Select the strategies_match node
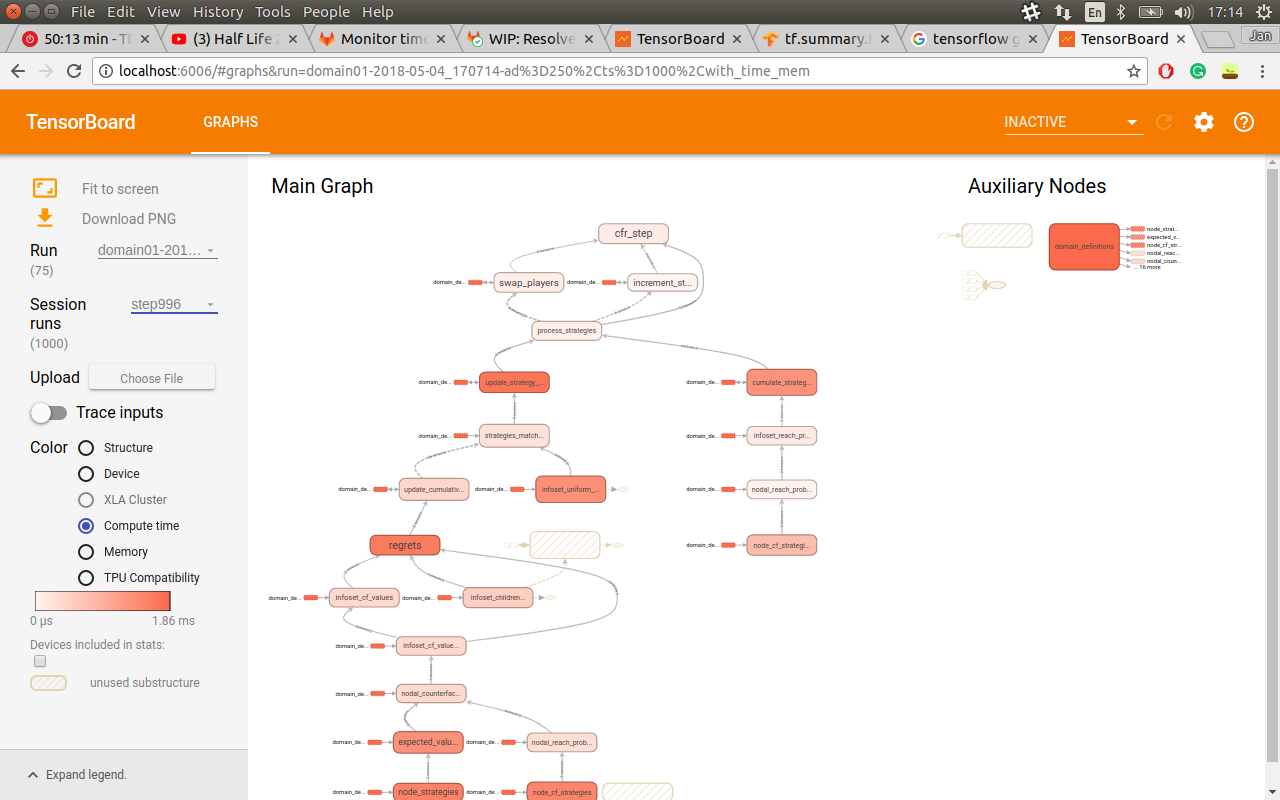 pyautogui.click(x=514, y=435)
